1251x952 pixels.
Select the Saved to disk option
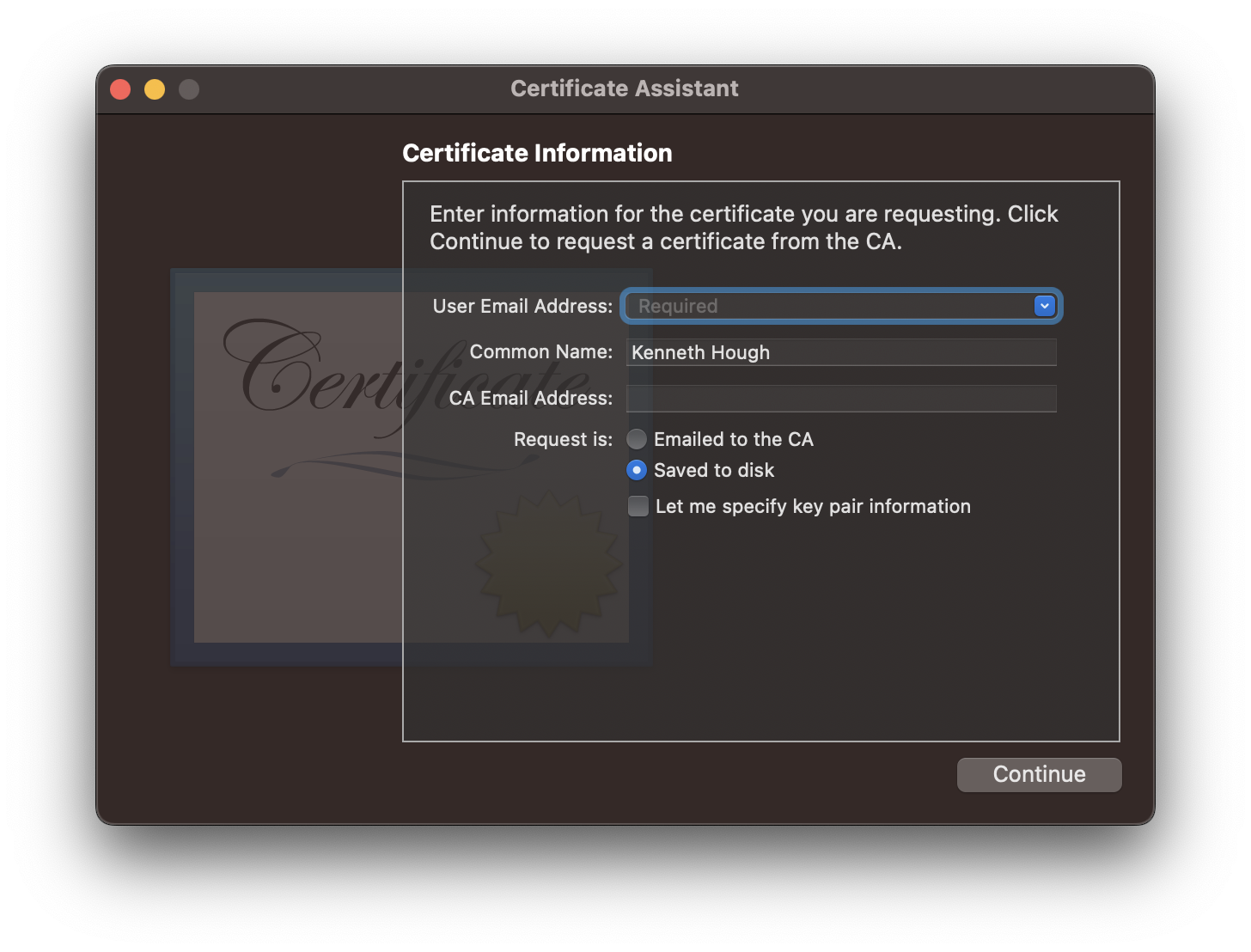[x=637, y=470]
